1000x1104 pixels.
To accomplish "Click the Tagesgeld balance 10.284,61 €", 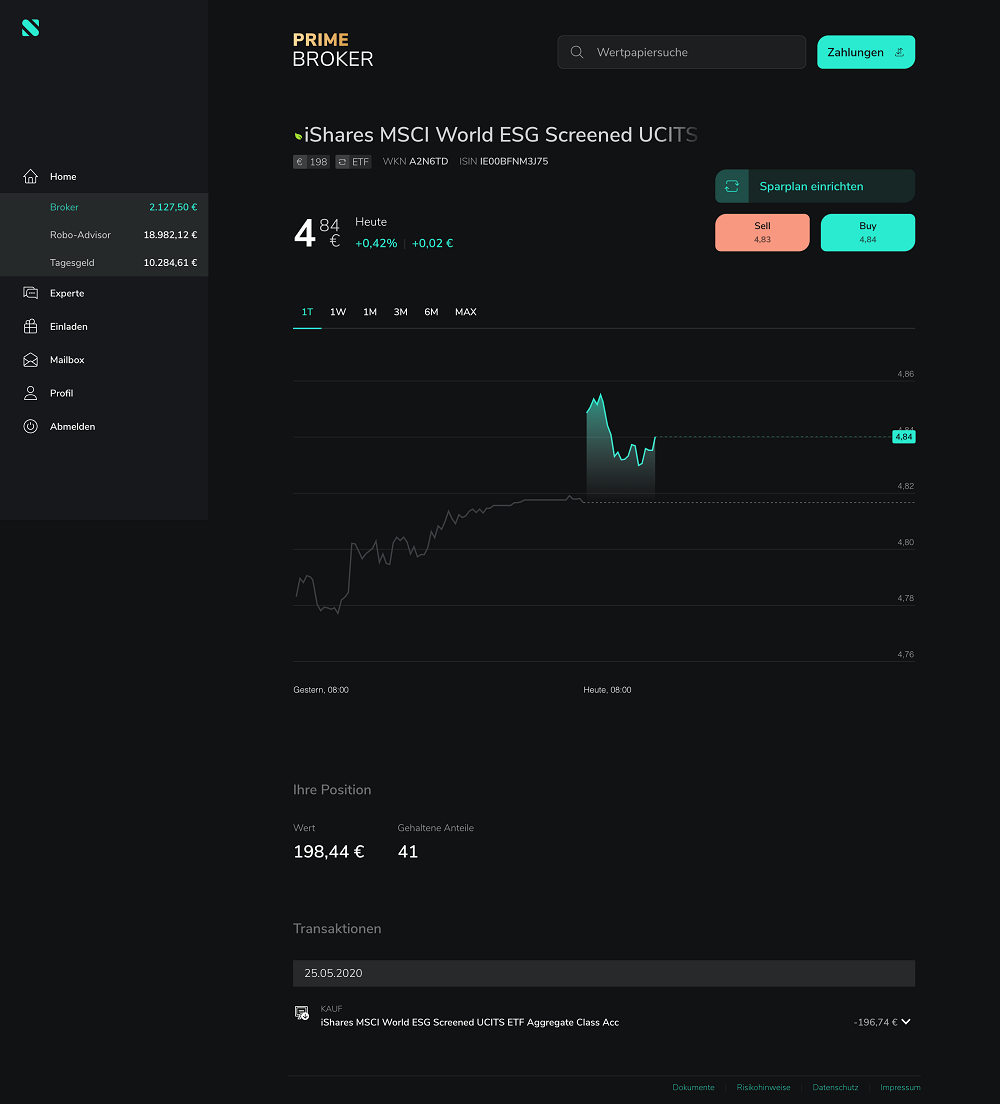I will coord(170,263).
